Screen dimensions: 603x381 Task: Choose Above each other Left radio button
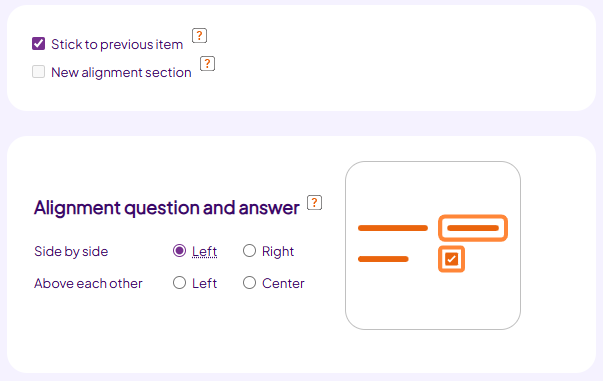(x=179, y=283)
